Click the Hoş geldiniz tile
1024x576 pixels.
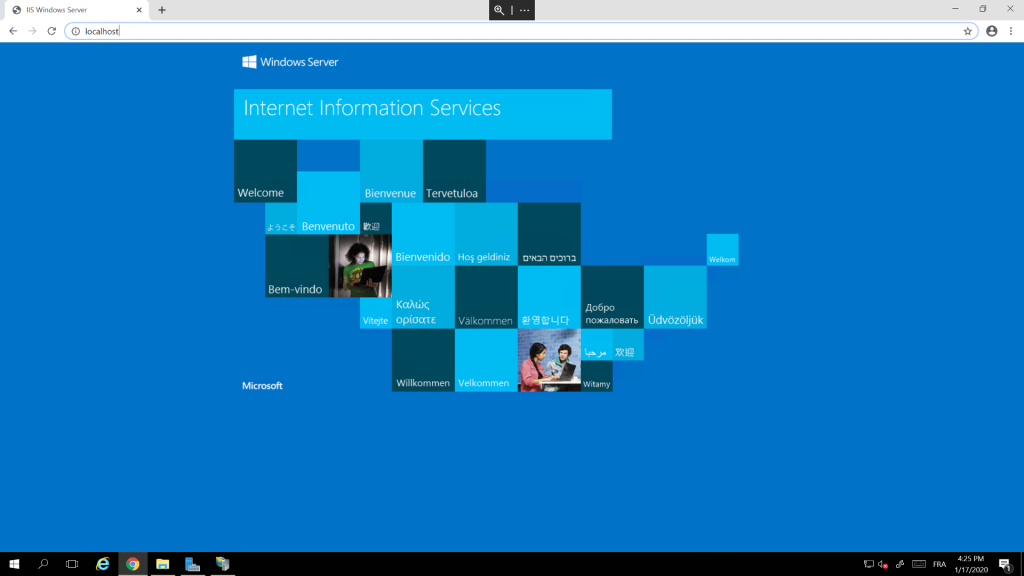point(486,234)
